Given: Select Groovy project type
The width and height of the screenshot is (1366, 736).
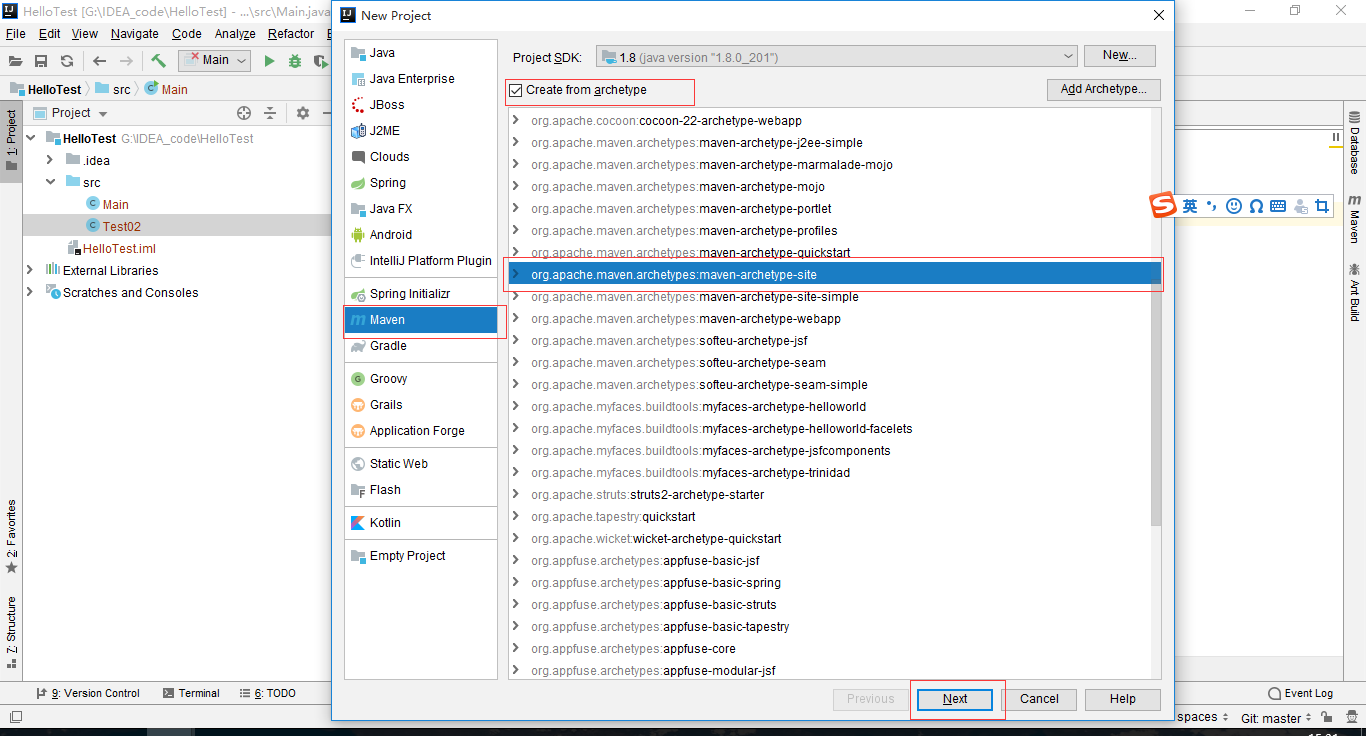Looking at the screenshot, I should 421,379.
